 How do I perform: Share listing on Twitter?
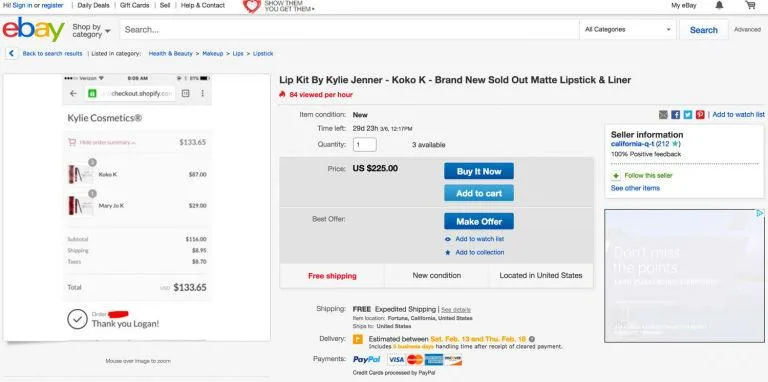pos(688,115)
